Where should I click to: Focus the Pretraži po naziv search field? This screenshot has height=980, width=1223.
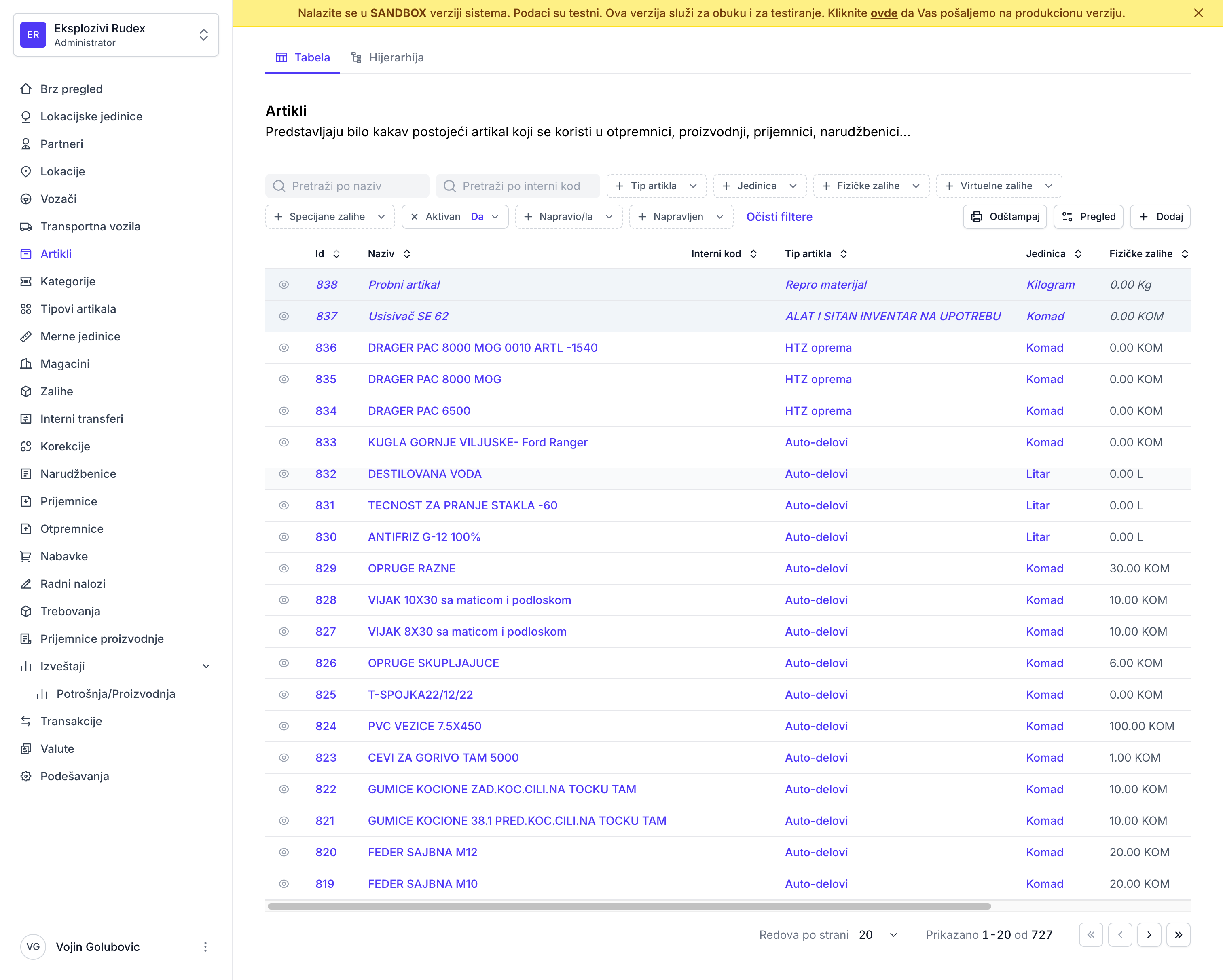pos(347,186)
